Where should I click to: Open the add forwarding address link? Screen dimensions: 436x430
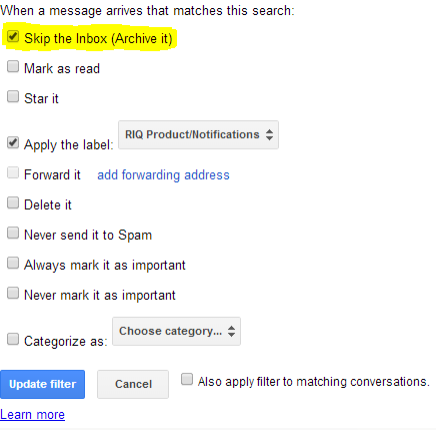[x=163, y=175]
